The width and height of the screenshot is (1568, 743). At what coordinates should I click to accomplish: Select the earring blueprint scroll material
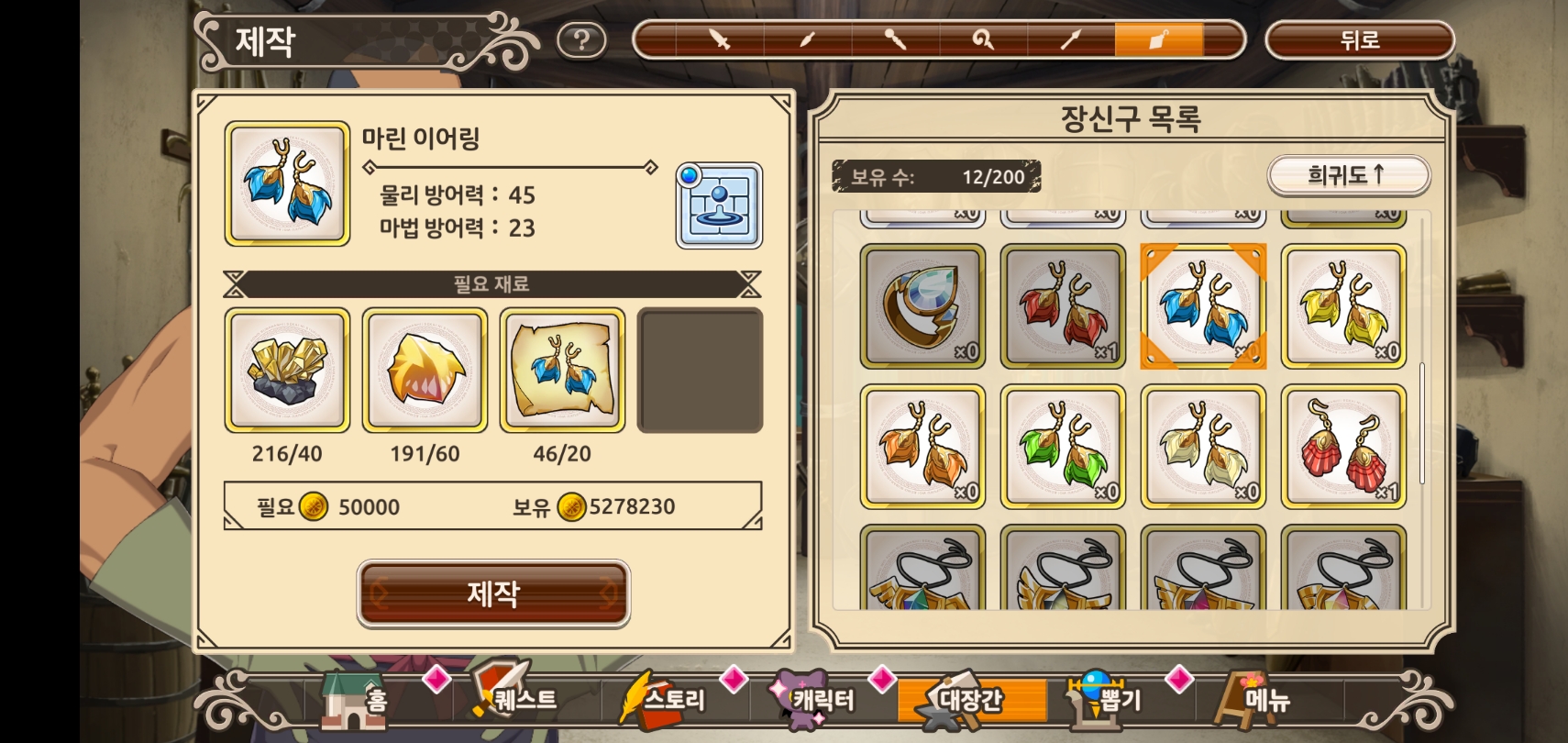(x=562, y=371)
